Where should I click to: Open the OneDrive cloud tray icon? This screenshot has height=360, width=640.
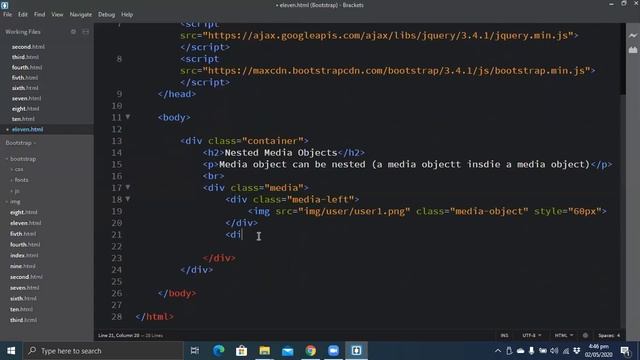click(520, 351)
